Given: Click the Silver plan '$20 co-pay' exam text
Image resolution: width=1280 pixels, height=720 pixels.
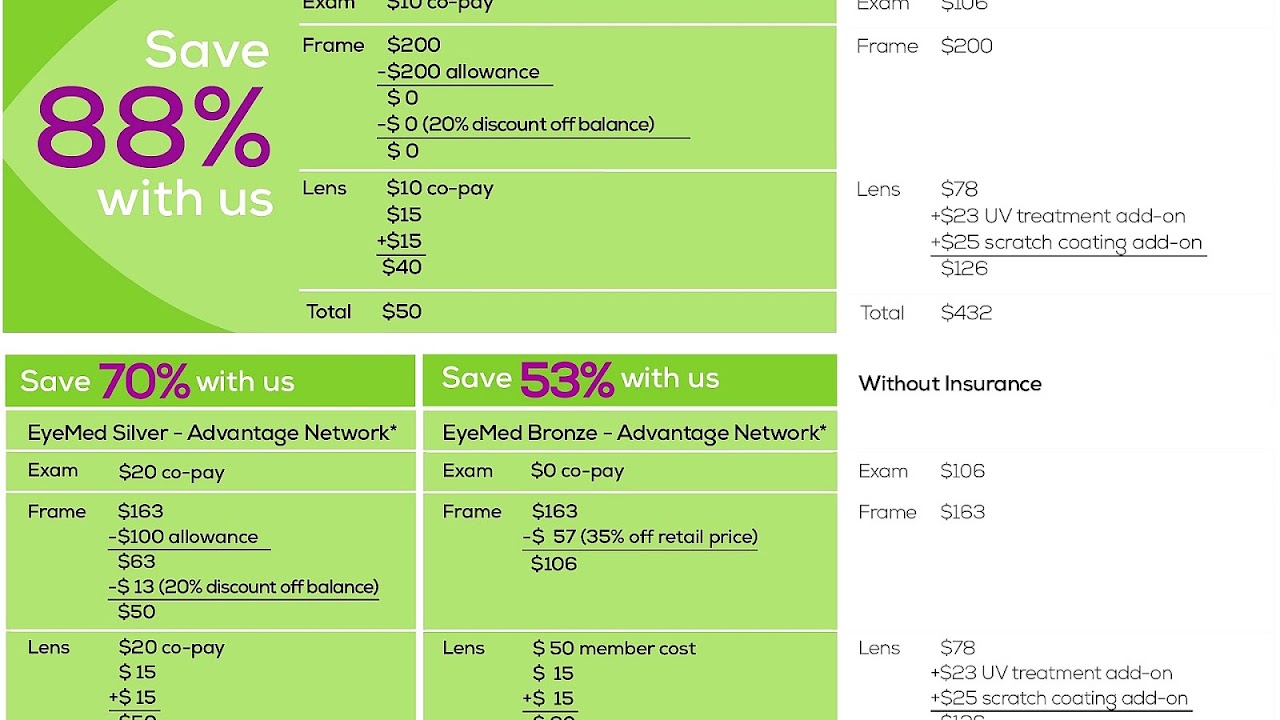Looking at the screenshot, I should pos(171,472).
